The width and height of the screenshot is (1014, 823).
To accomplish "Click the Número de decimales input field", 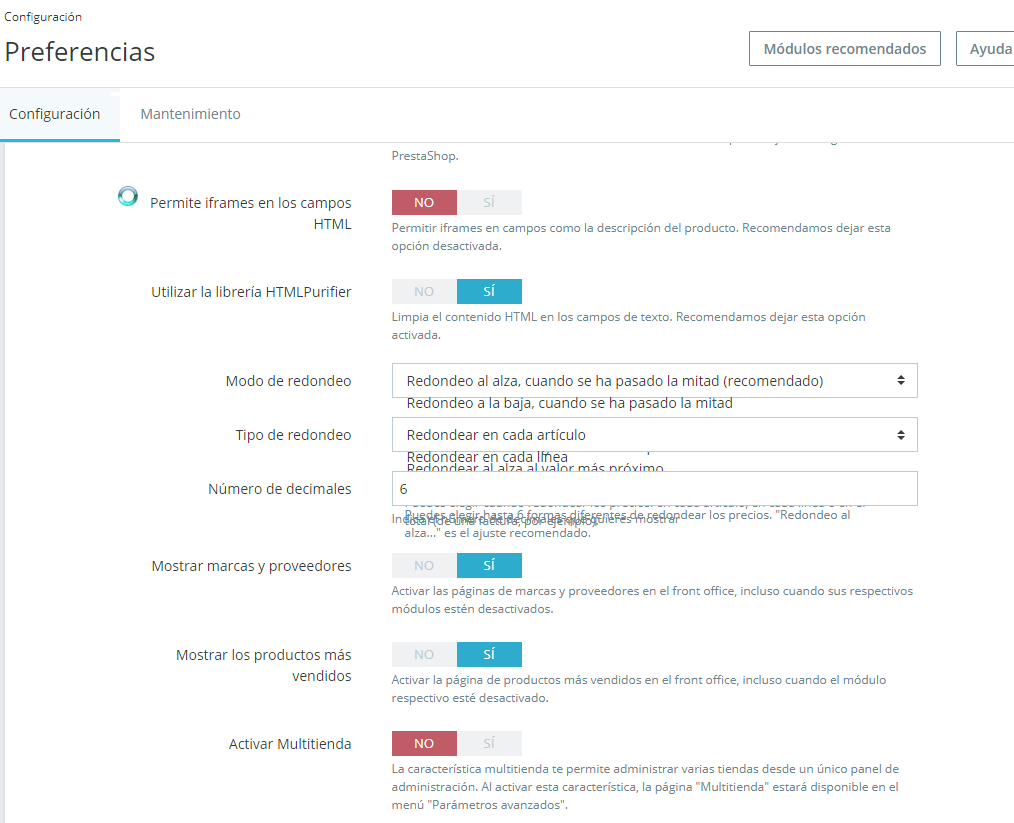I will [654, 489].
